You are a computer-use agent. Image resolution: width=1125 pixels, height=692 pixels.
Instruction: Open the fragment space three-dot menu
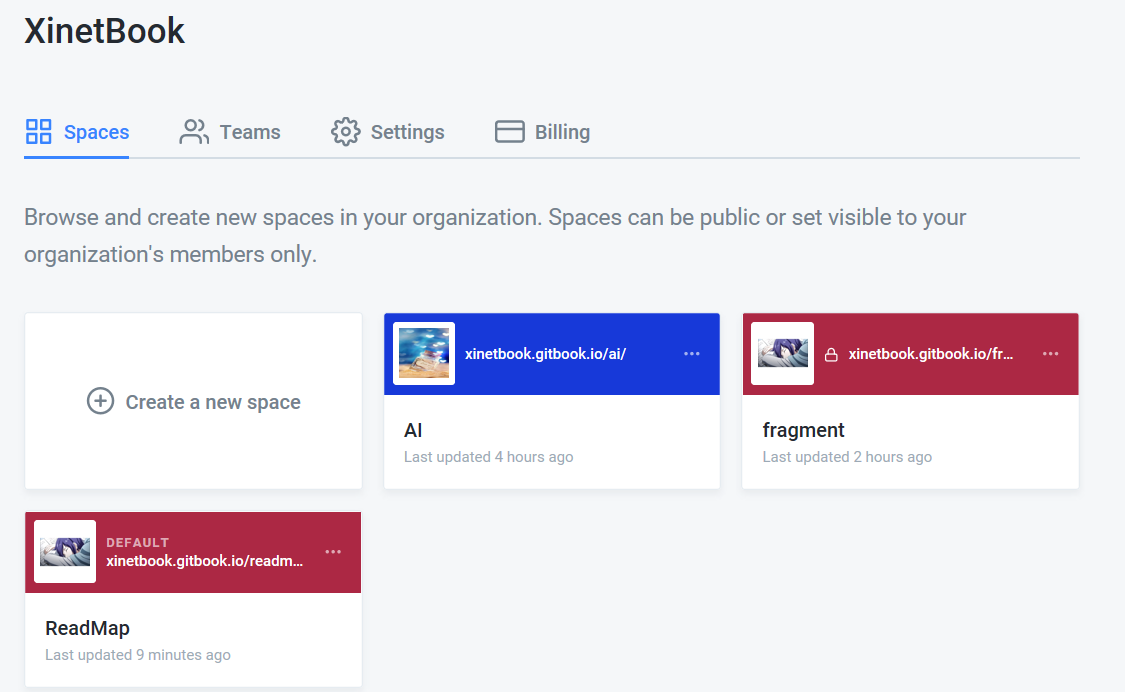pos(1050,354)
